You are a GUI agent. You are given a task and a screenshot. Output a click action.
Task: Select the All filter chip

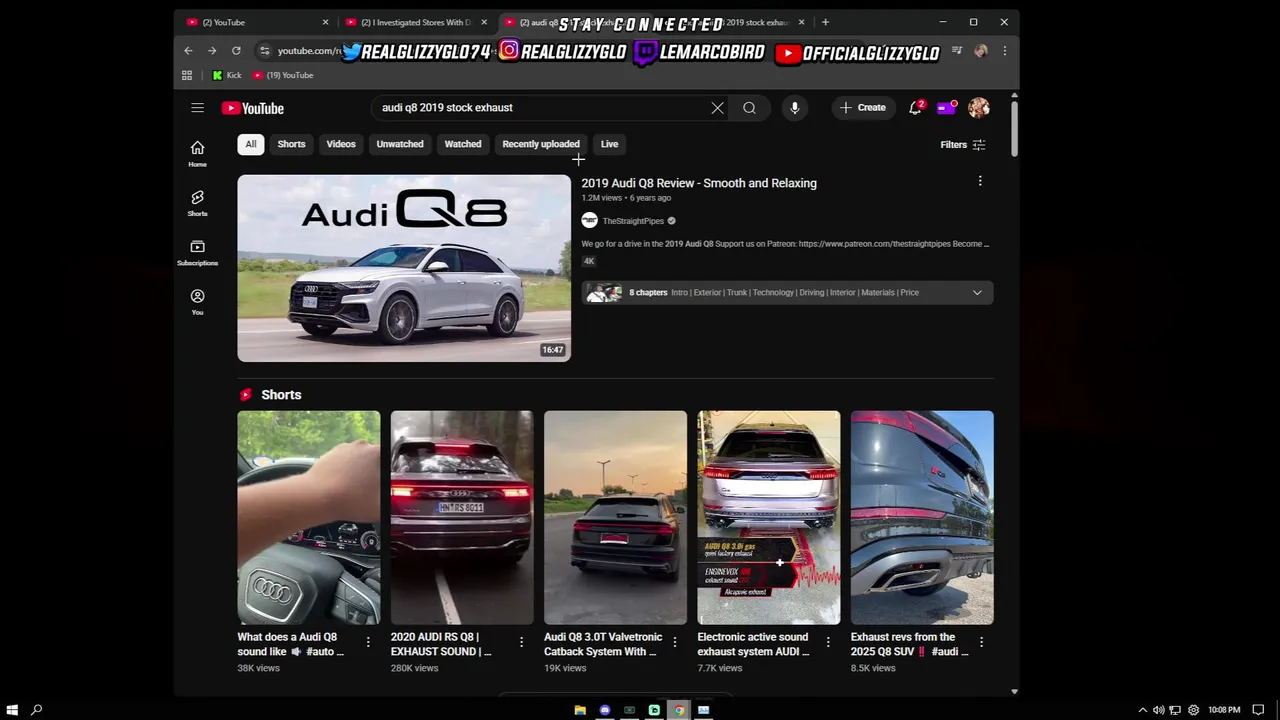point(251,144)
